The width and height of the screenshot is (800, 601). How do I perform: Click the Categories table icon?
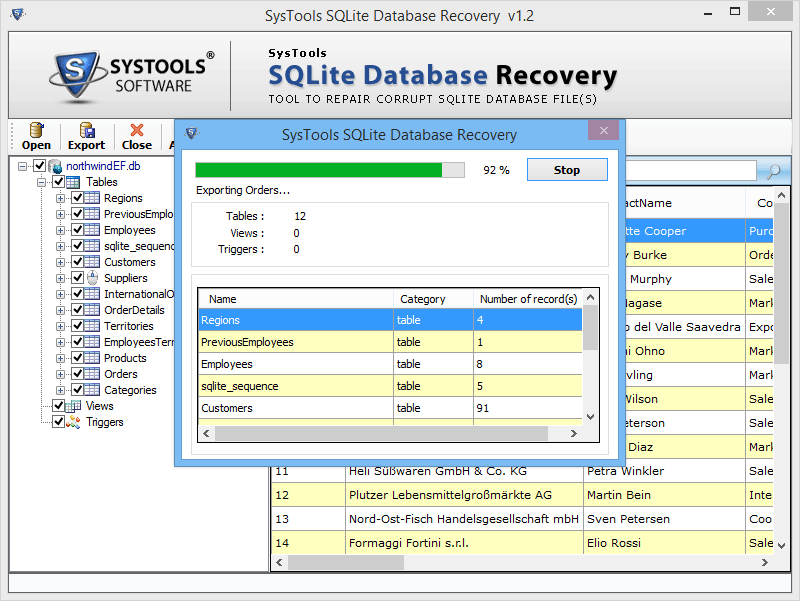click(x=92, y=390)
